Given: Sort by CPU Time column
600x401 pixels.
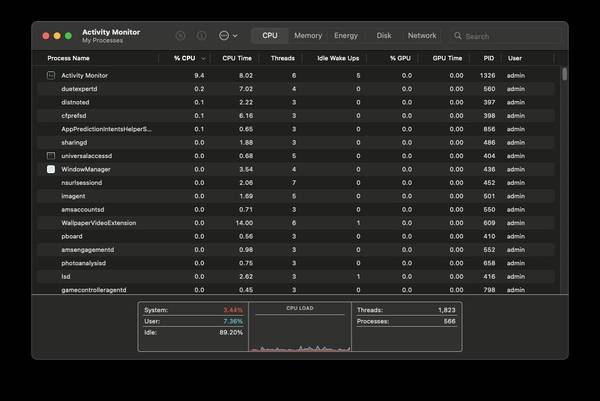Looking at the screenshot, I should click(237, 58).
